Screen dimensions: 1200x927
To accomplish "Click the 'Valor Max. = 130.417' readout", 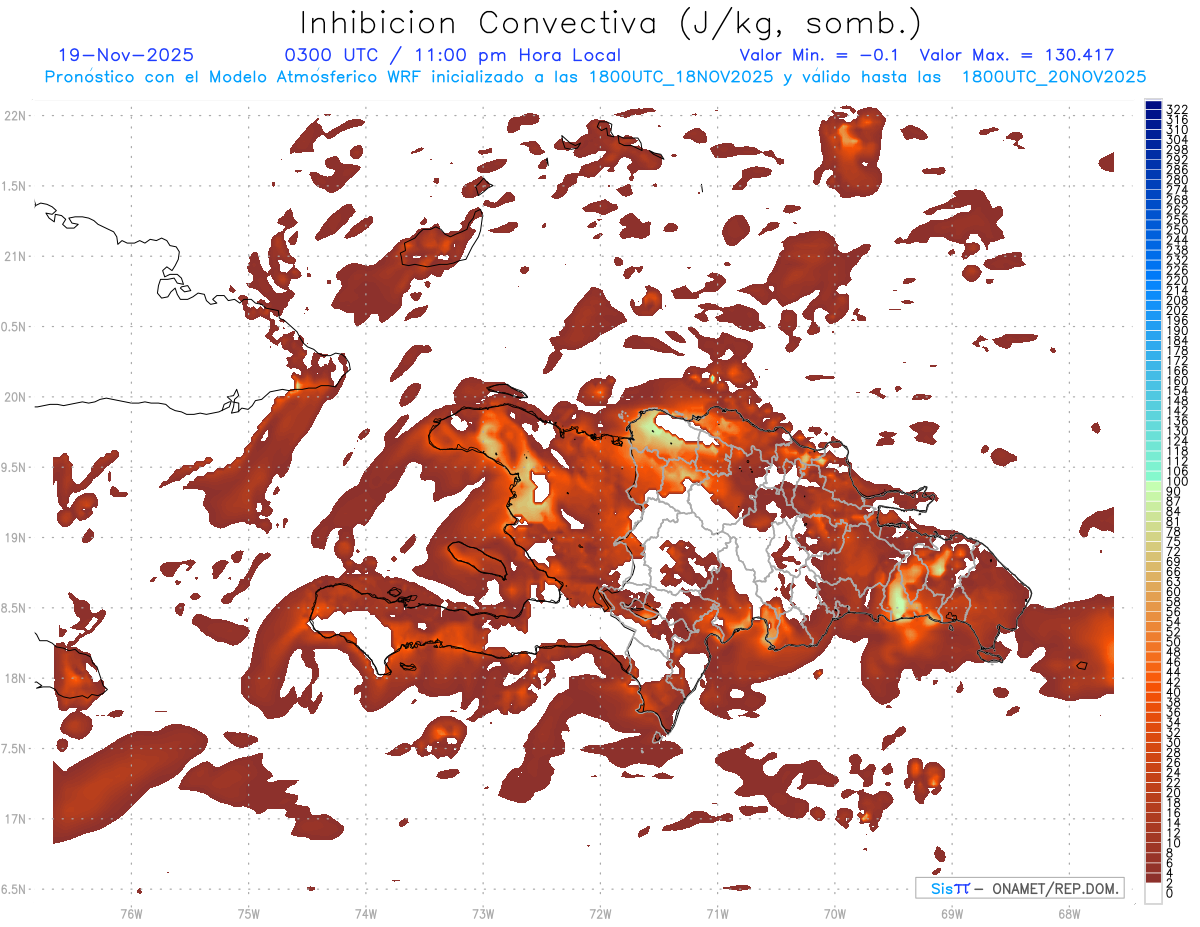I will [x=1017, y=55].
